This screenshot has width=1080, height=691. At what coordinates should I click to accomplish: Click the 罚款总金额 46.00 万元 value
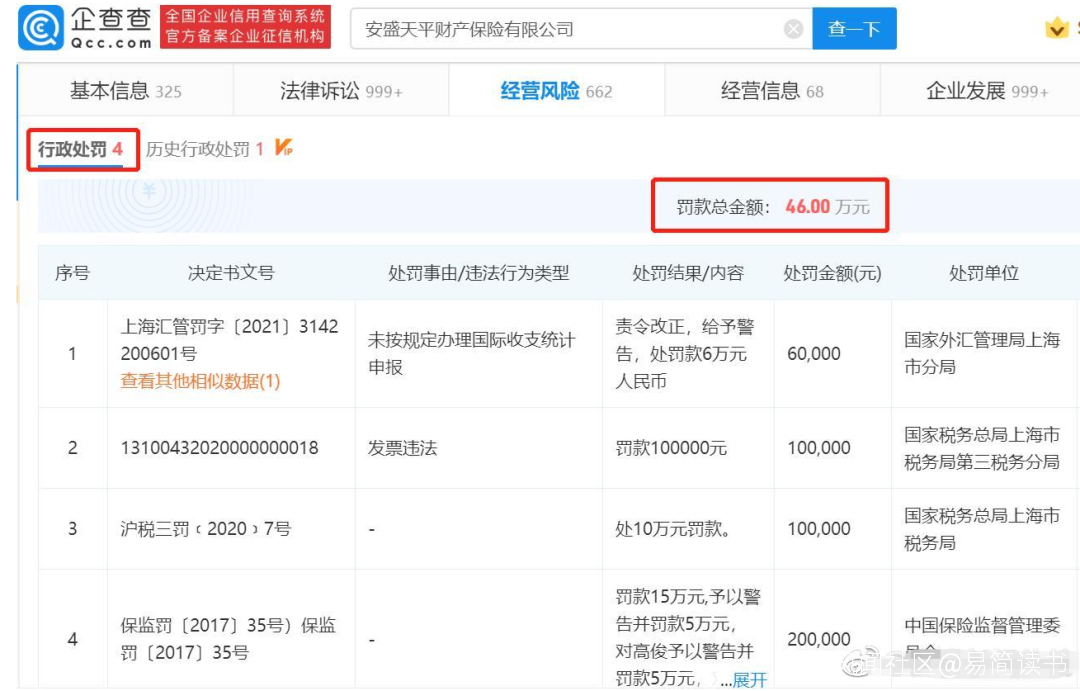pos(827,207)
